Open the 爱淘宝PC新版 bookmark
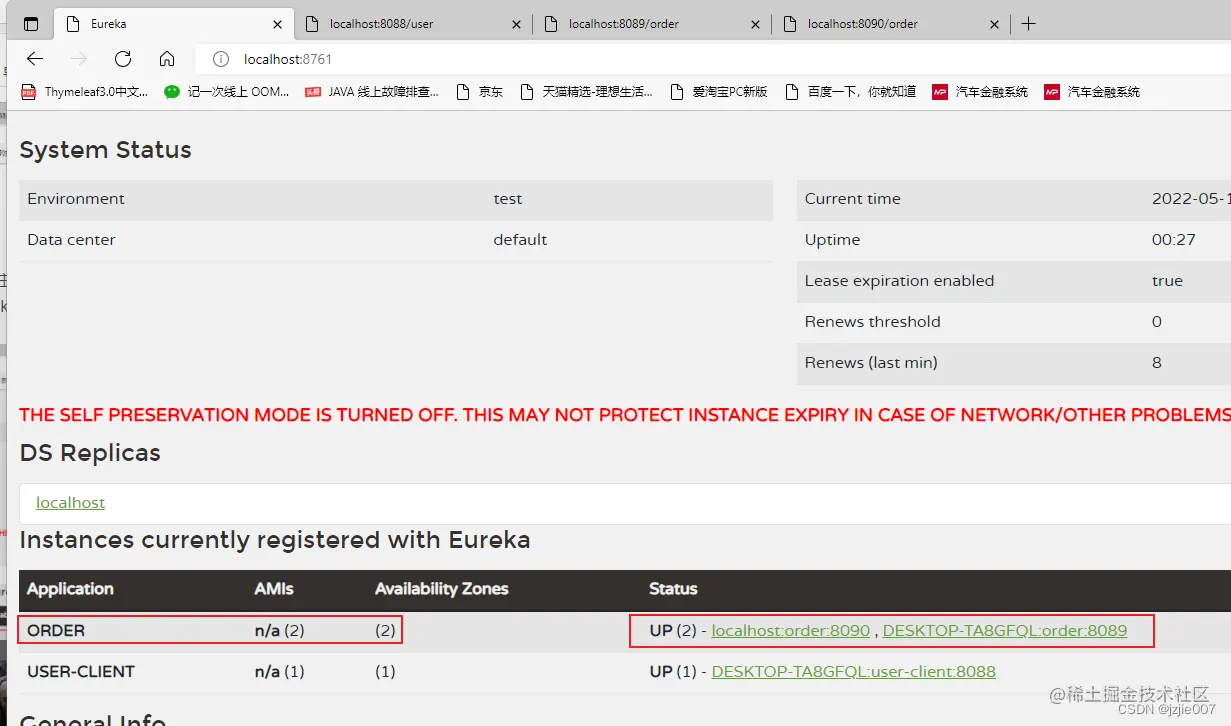This screenshot has width=1231, height=726. point(719,92)
